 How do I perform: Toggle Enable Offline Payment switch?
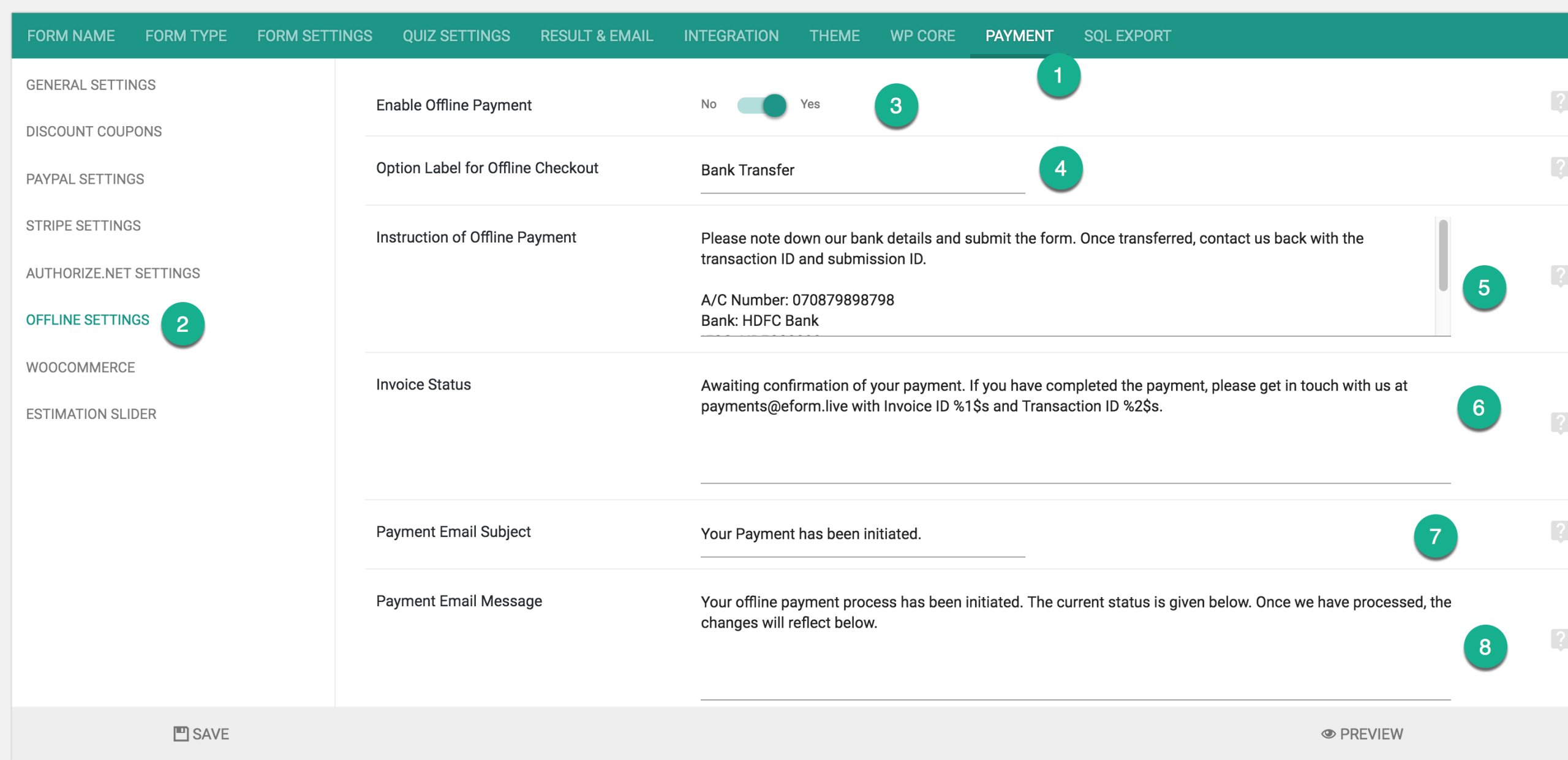tap(762, 105)
